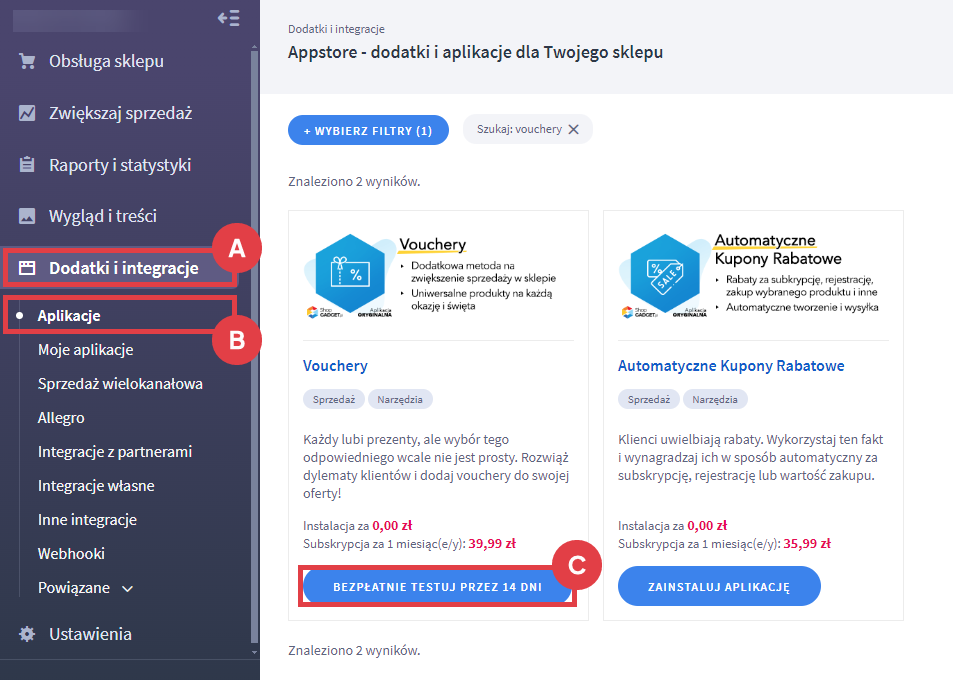Open the Wybierz filtry filter selector

(368, 130)
